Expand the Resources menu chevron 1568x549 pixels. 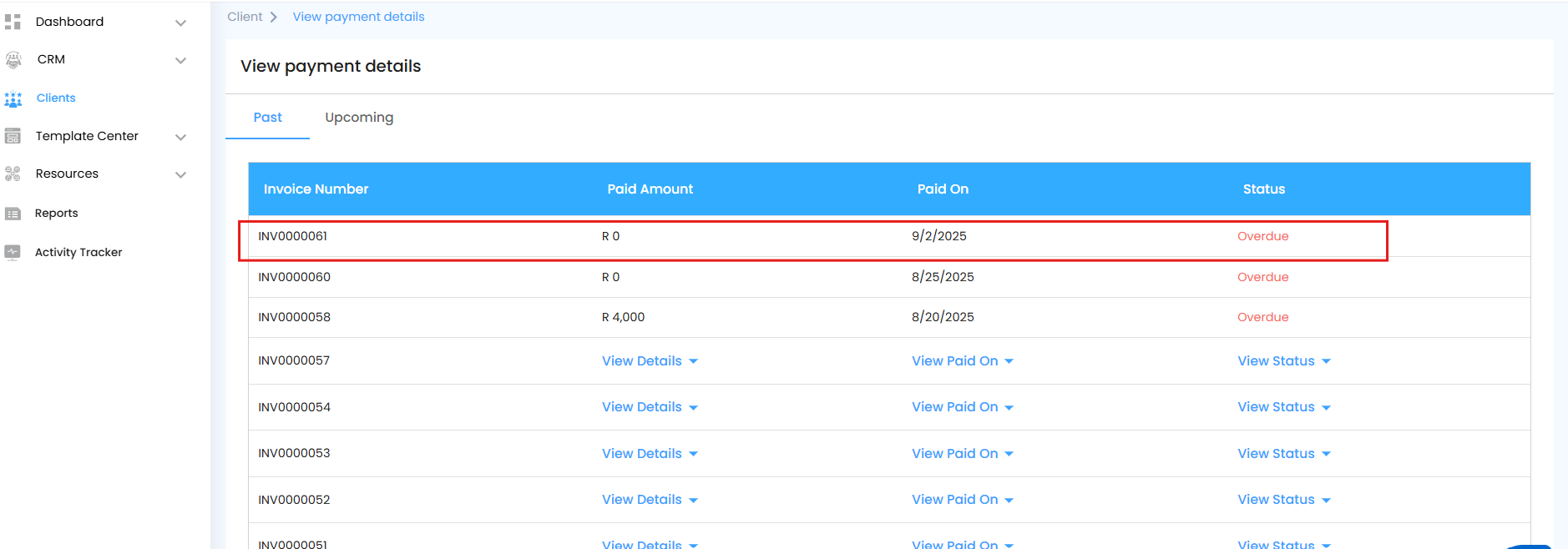coord(180,175)
